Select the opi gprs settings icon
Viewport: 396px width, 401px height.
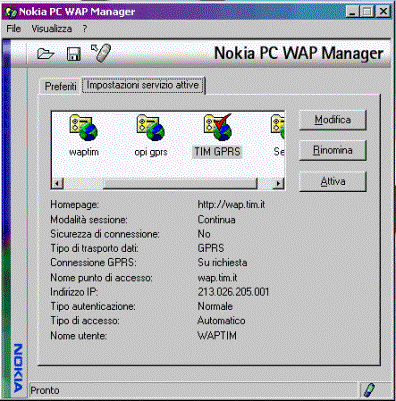pos(151,128)
